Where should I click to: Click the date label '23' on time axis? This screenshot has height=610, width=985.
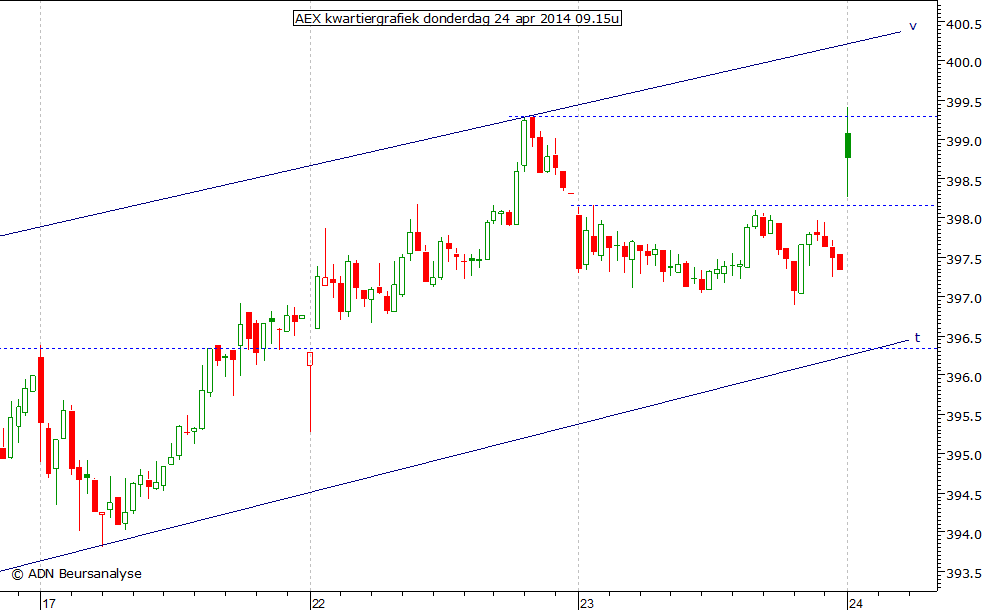(x=587, y=603)
